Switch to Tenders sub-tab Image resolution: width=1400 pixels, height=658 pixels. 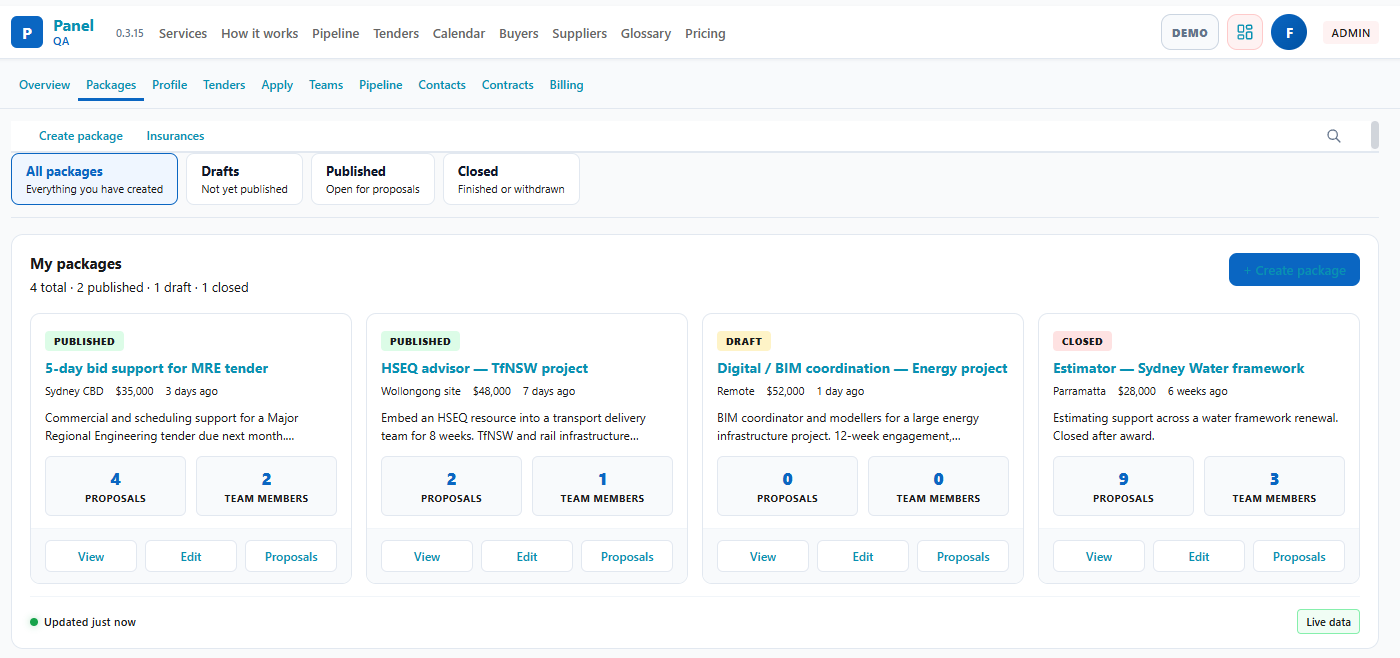224,85
